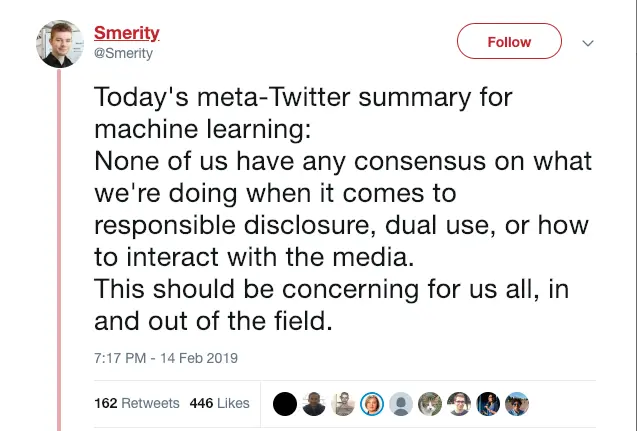Click the gray default silhouette avatar
Viewport: 637px width, 431px height.
[401, 403]
